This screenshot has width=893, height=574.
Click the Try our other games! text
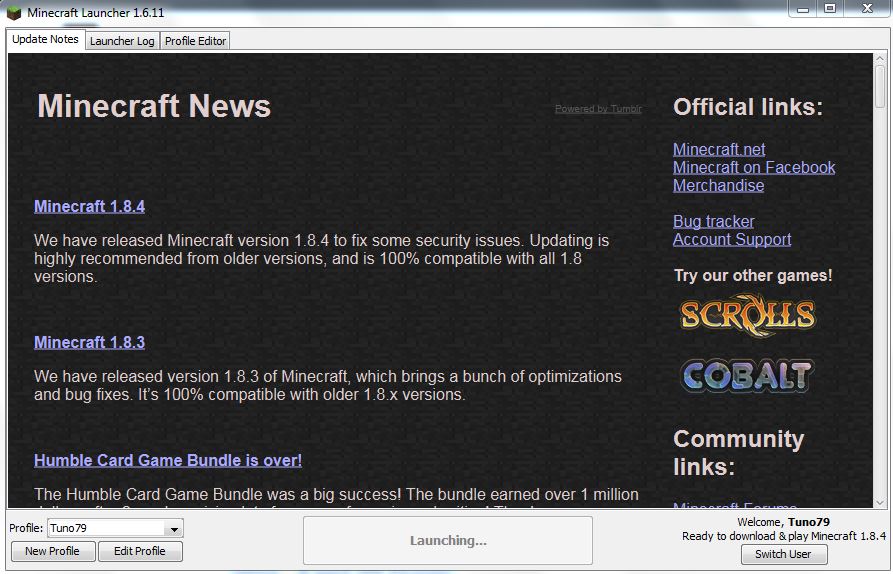point(753,276)
